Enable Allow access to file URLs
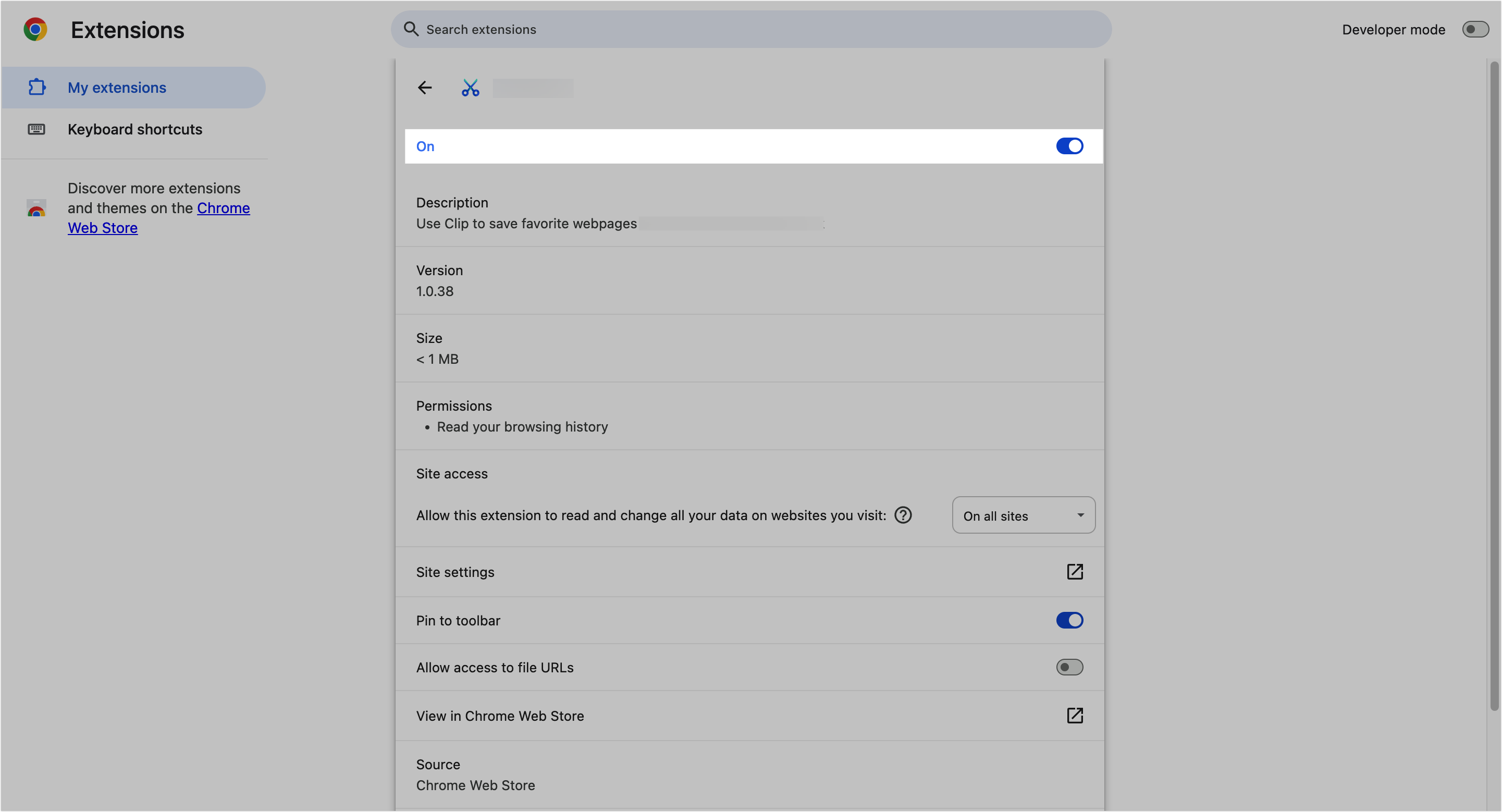The width and height of the screenshot is (1502, 812). tap(1069, 667)
